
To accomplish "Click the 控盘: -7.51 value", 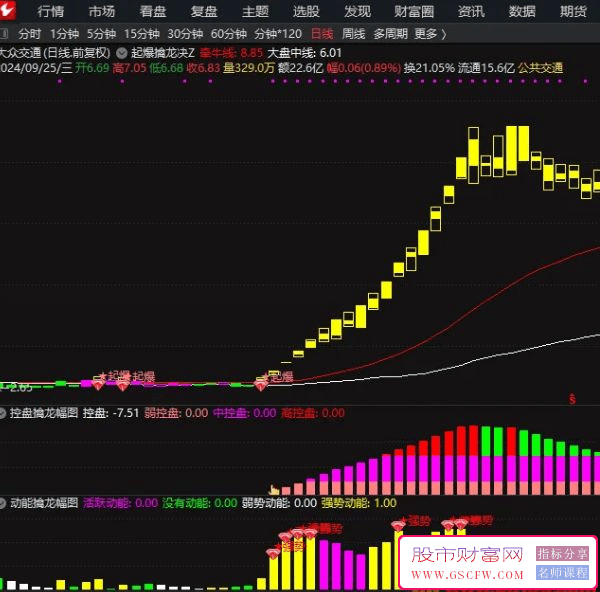I will (111, 413).
